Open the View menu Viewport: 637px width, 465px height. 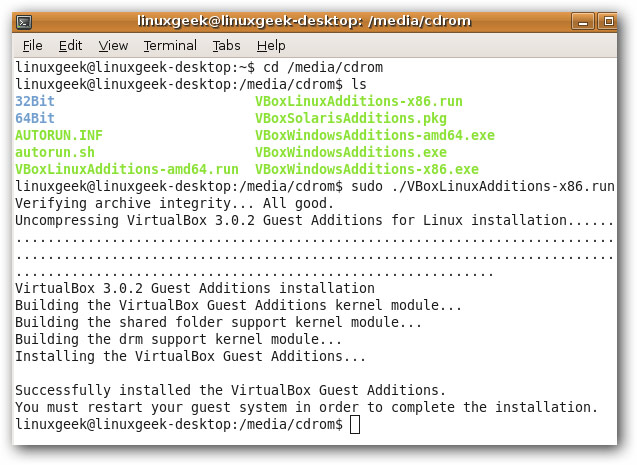(113, 45)
